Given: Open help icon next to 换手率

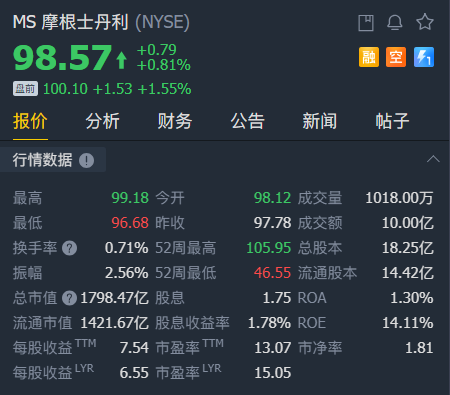Looking at the screenshot, I should pos(70,248).
